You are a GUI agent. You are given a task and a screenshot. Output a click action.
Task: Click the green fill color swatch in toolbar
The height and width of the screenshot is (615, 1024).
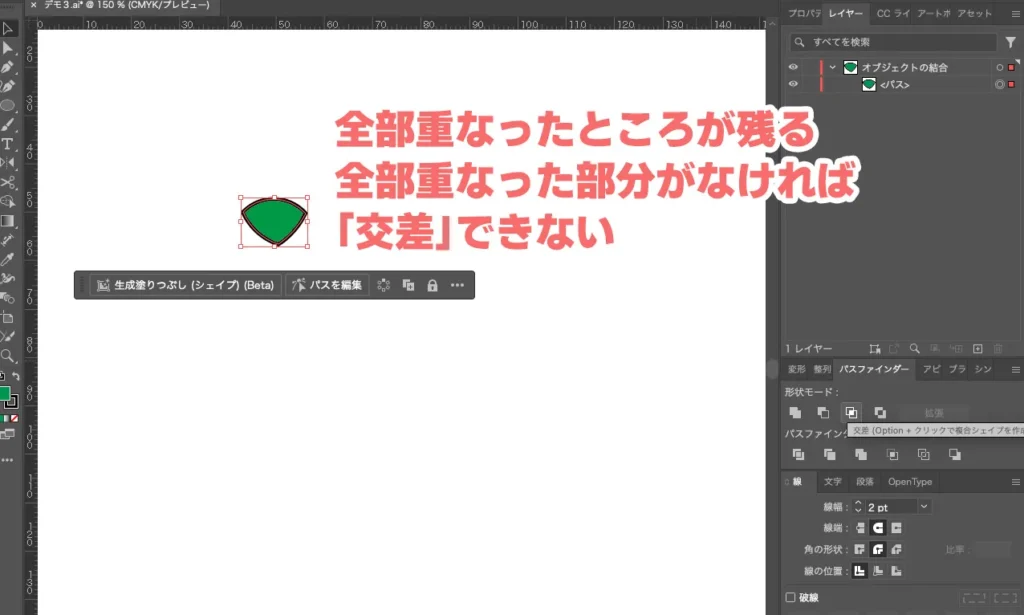pyautogui.click(x=6, y=391)
